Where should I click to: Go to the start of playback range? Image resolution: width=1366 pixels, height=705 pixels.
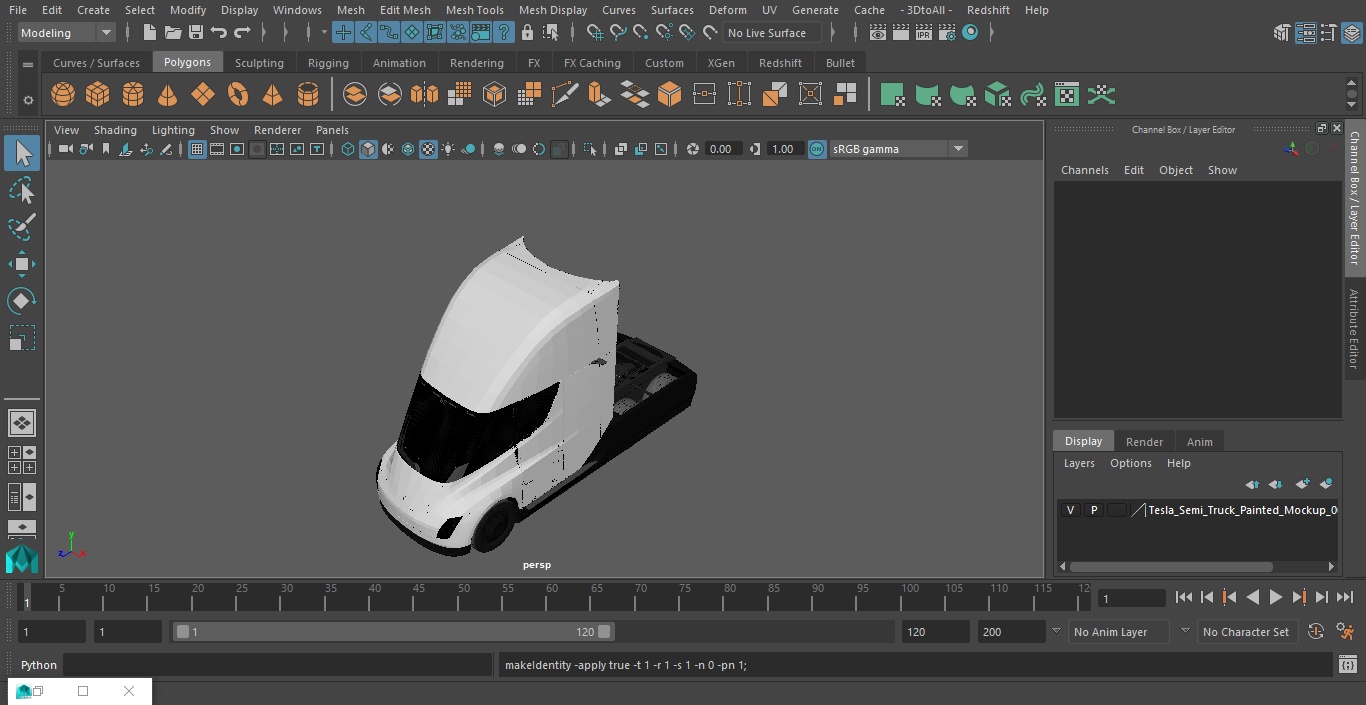coord(1183,597)
